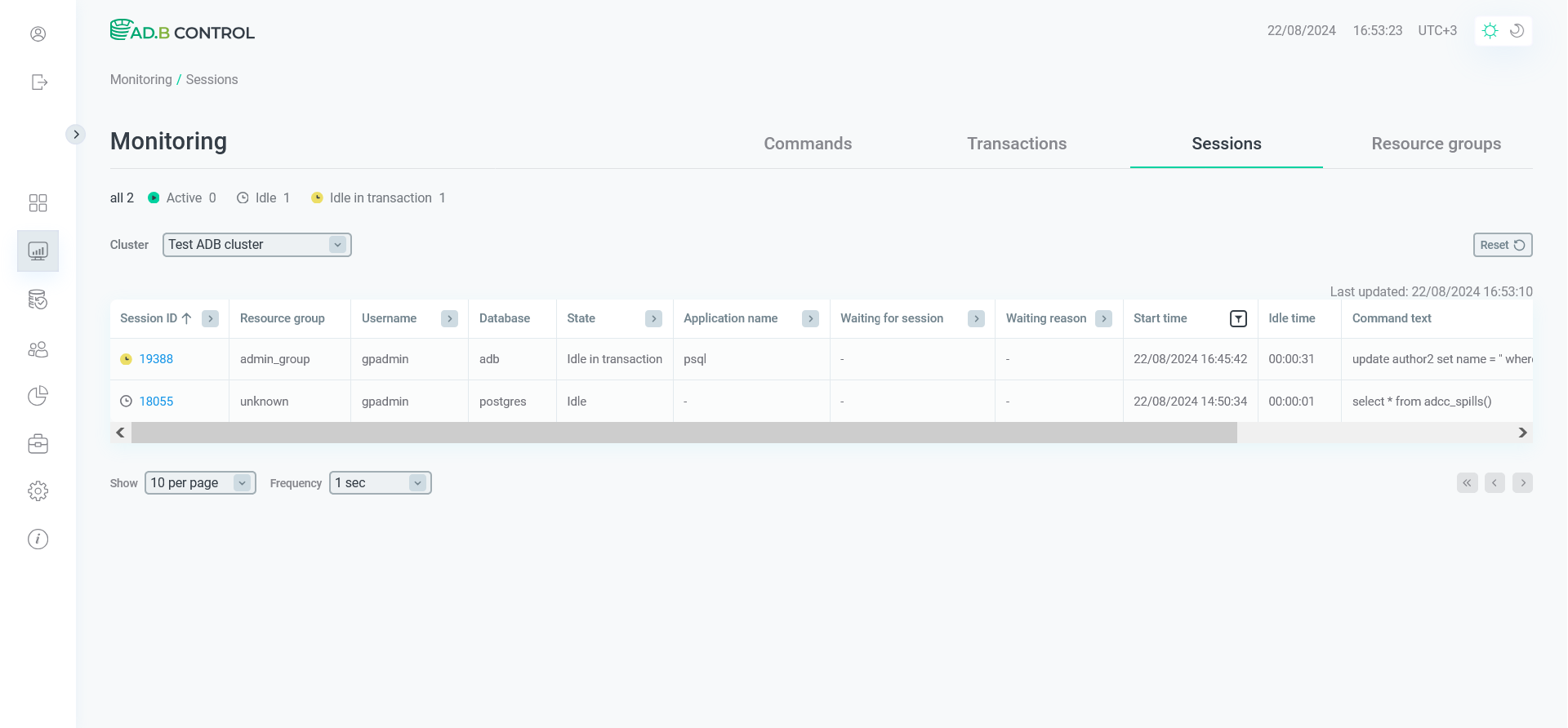Switch to the Commands tab
1568x728 pixels.
(807, 144)
